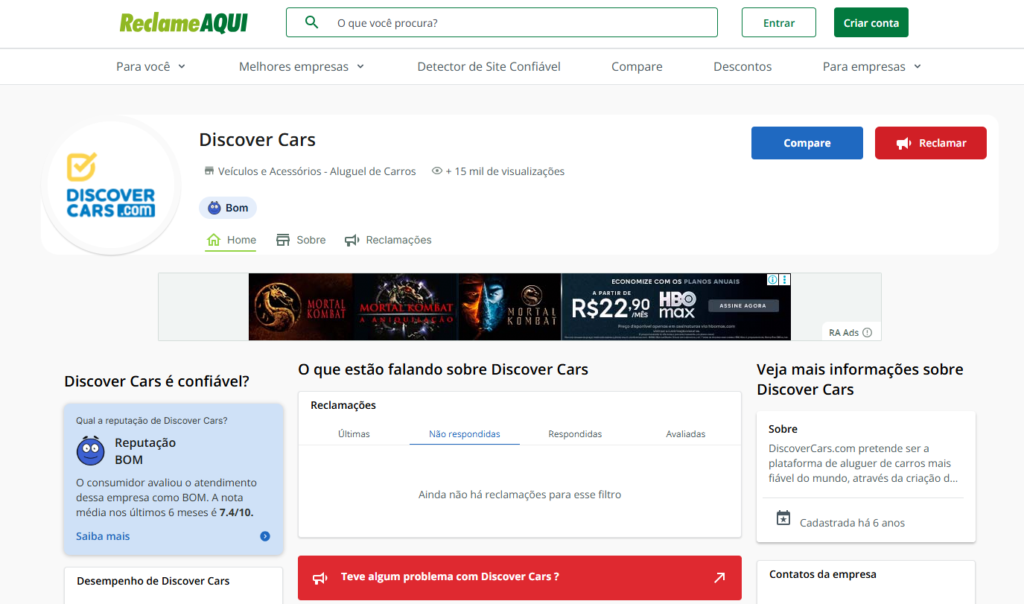Expand the Melhores empresas dropdown
The width and height of the screenshot is (1024, 604).
click(302, 67)
